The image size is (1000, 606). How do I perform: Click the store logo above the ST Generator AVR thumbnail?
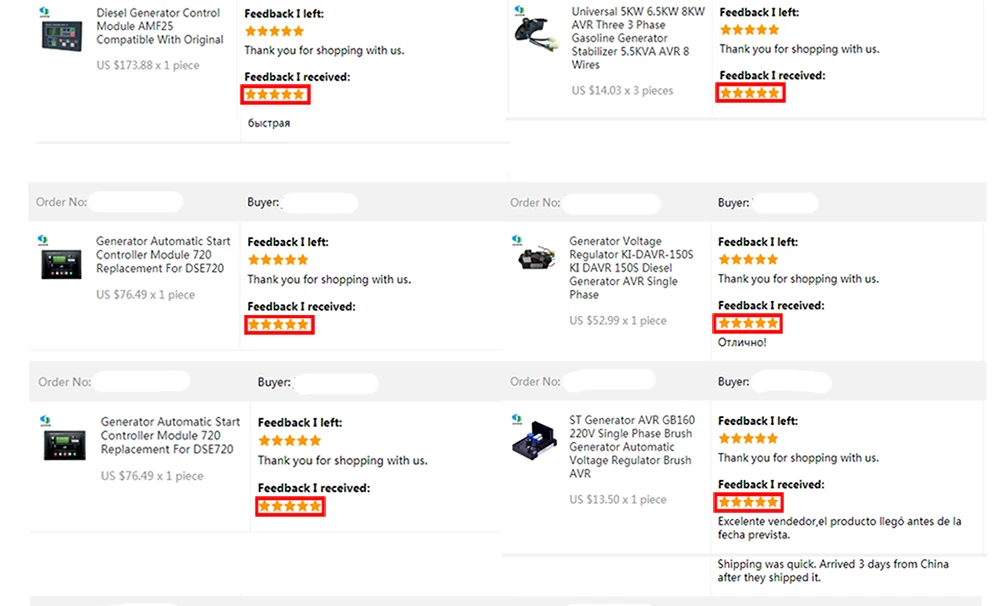517,420
